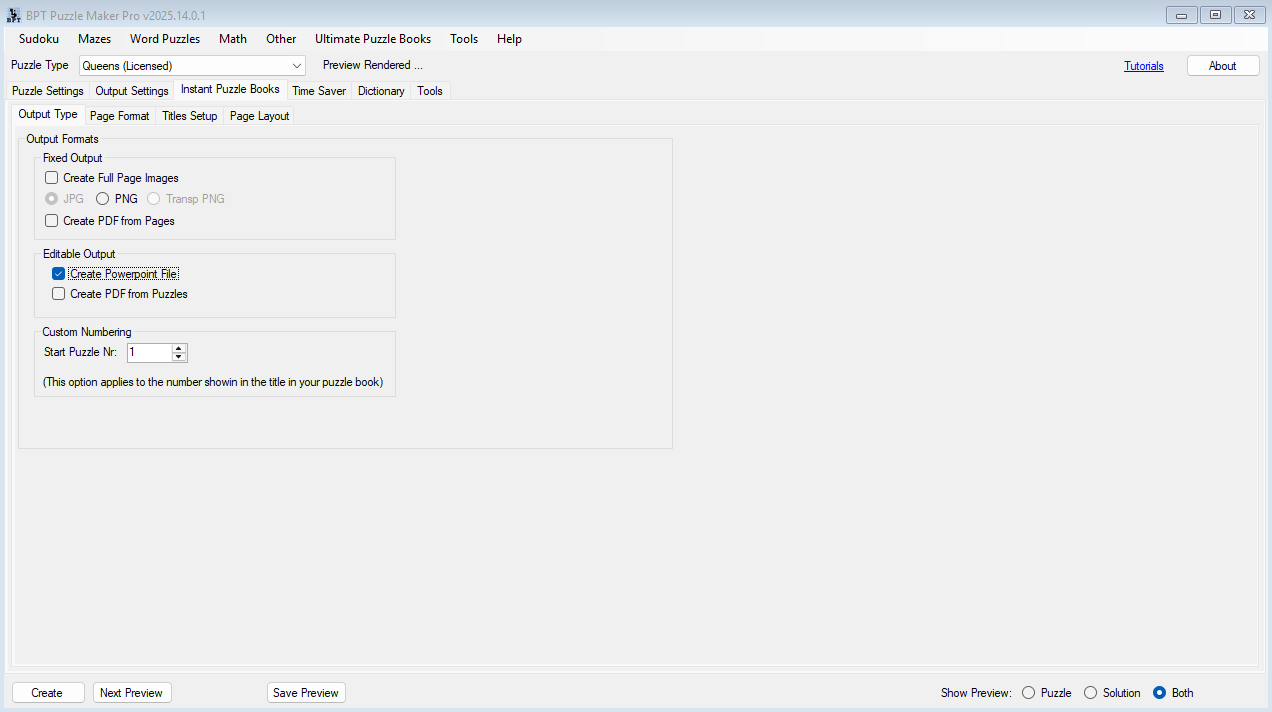Enable Create Full Page Images checkbox
Image resolution: width=1272 pixels, height=712 pixels.
pyautogui.click(x=52, y=178)
